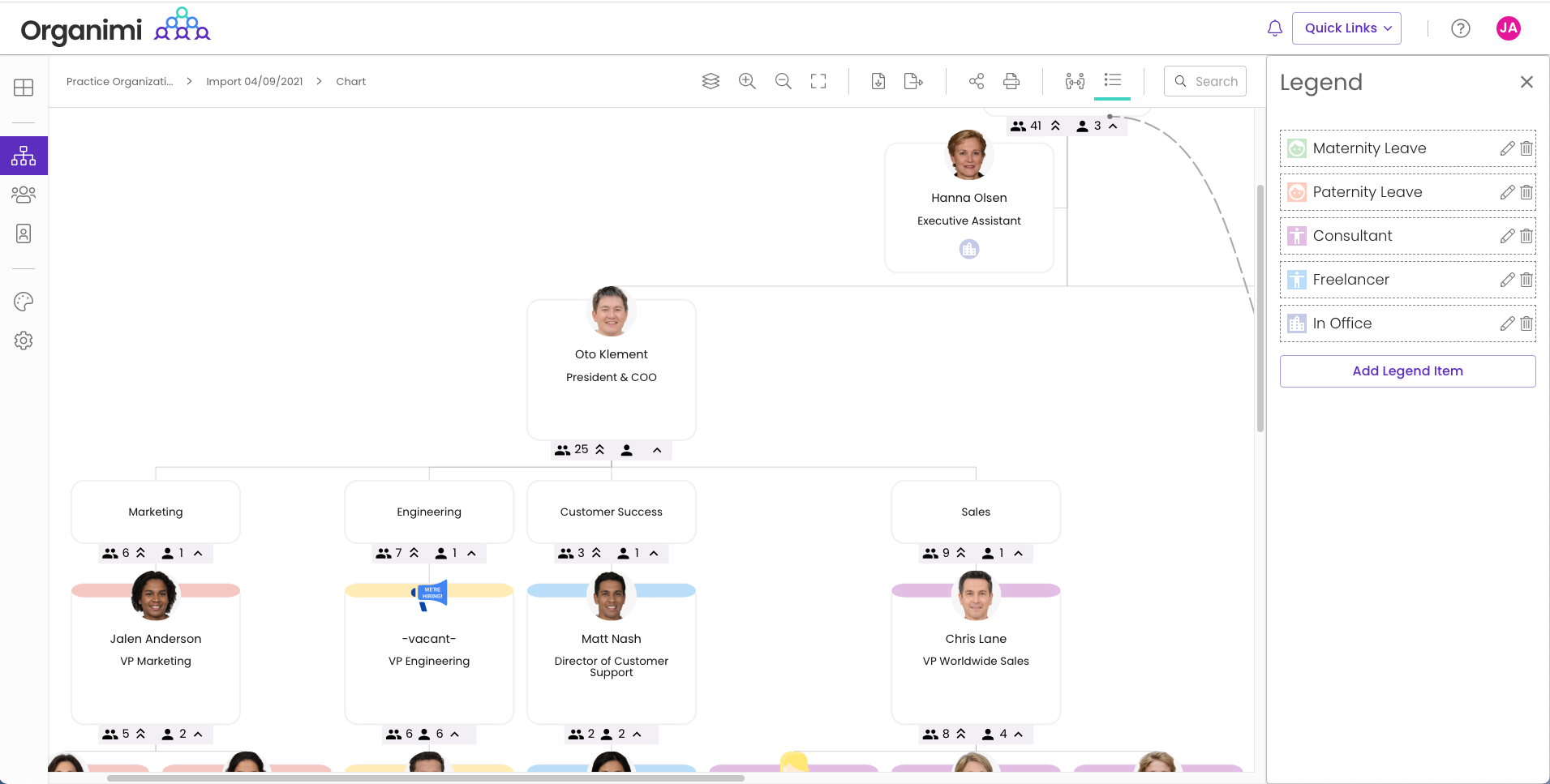Switch to the Chart breadcrumb tab
The height and width of the screenshot is (784, 1550).
350,81
